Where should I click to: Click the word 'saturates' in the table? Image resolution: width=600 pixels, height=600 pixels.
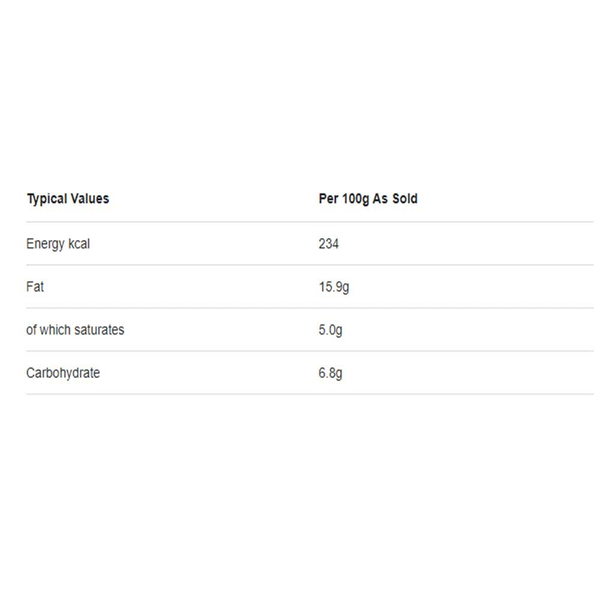click(97, 330)
